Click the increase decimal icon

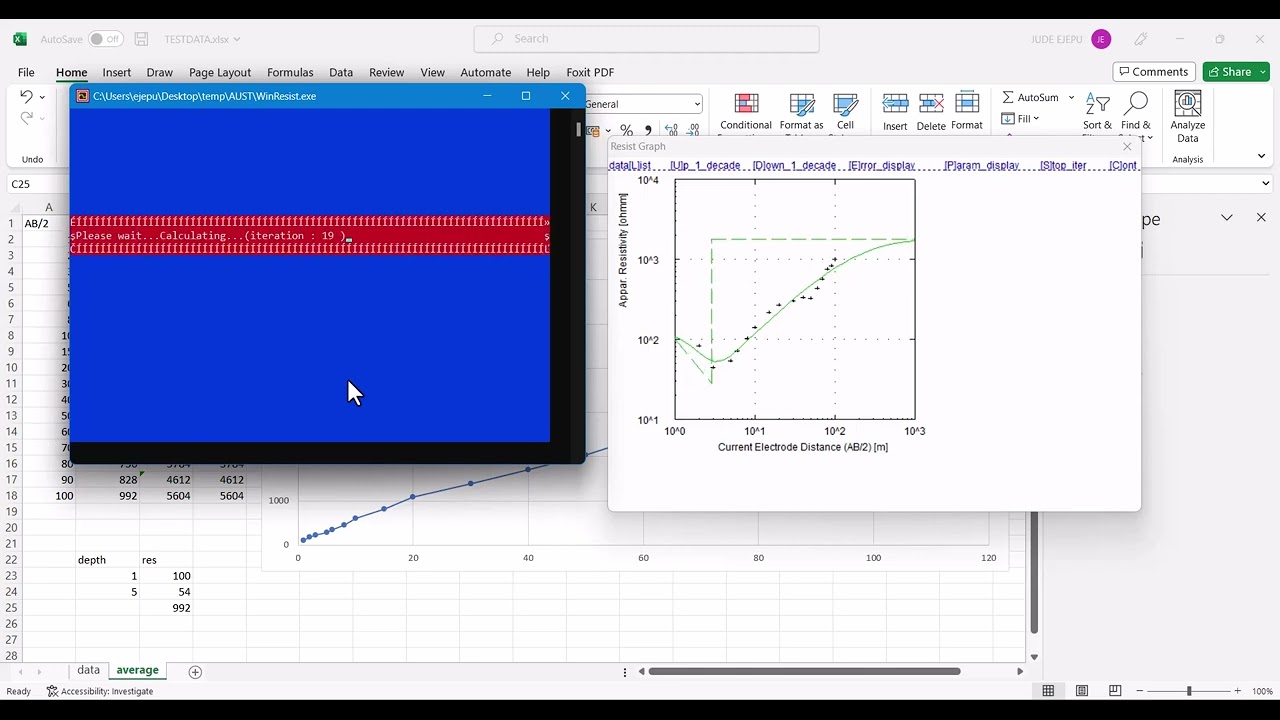tap(671, 130)
